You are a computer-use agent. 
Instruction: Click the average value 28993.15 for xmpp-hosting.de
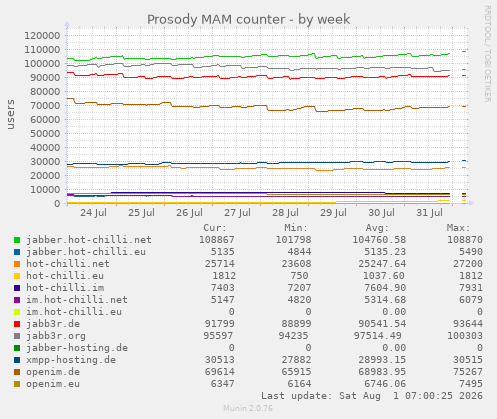coord(382,360)
